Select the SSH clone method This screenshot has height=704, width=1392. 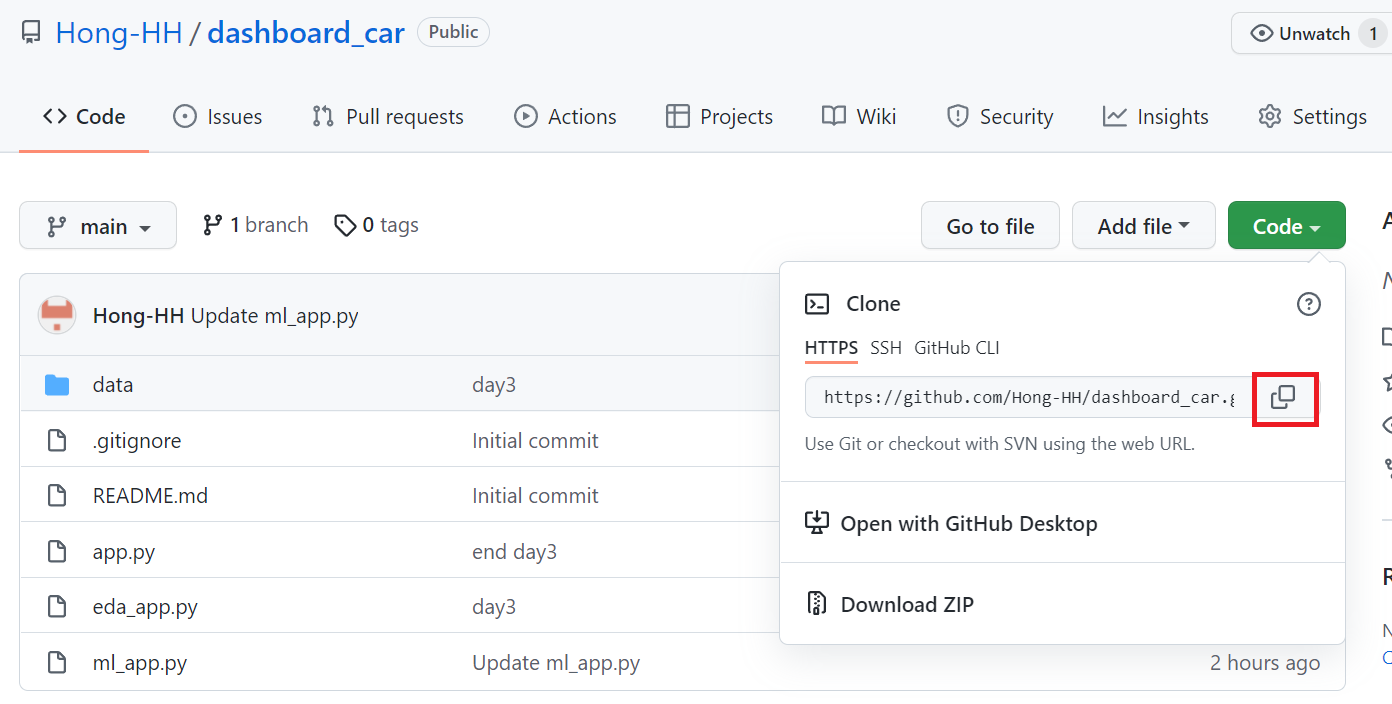point(885,348)
